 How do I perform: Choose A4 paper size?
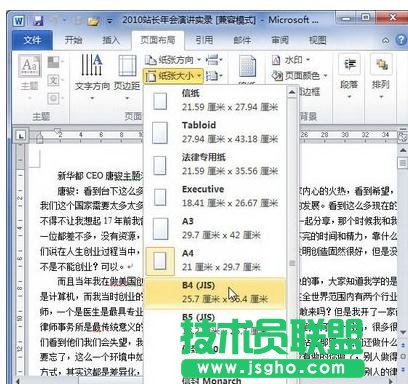click(216, 260)
